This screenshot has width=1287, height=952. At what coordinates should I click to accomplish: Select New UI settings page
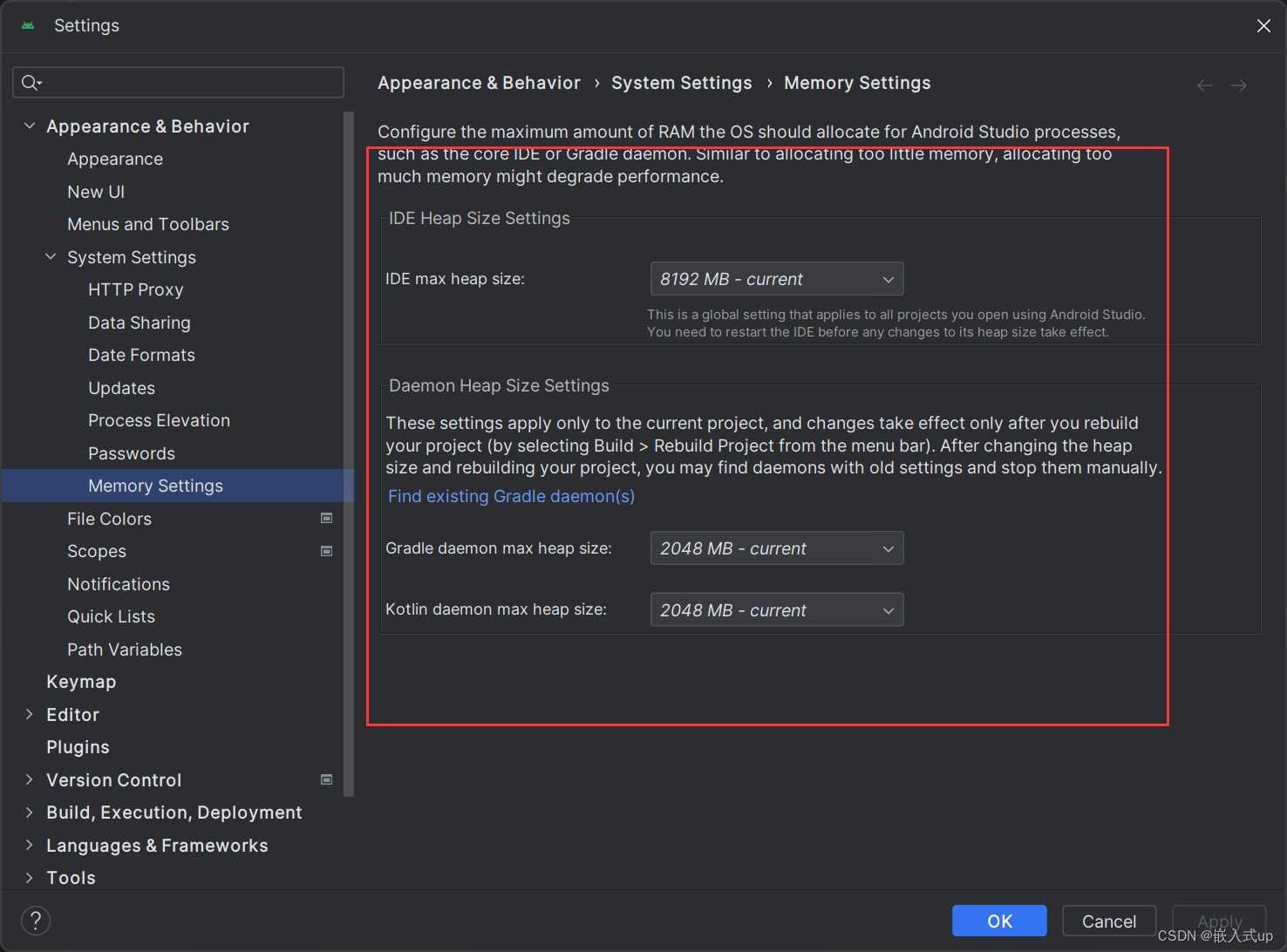coord(96,192)
